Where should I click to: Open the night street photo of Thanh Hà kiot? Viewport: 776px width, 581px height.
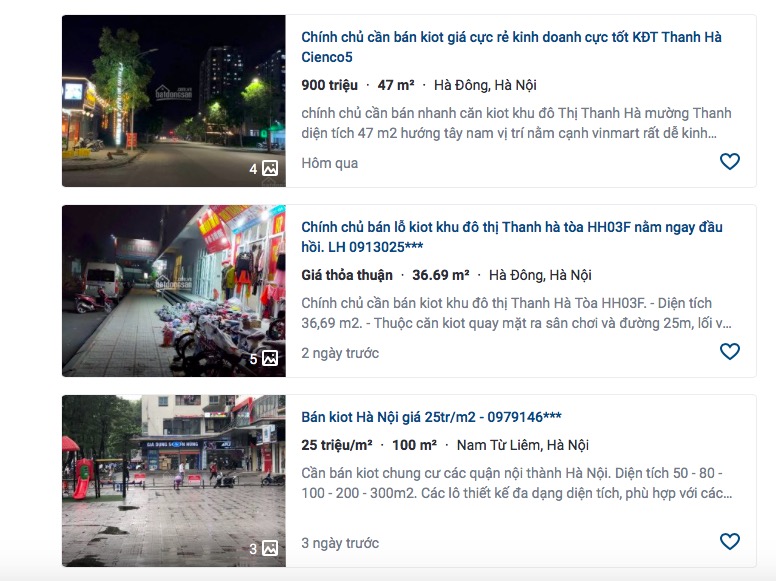pos(174,101)
